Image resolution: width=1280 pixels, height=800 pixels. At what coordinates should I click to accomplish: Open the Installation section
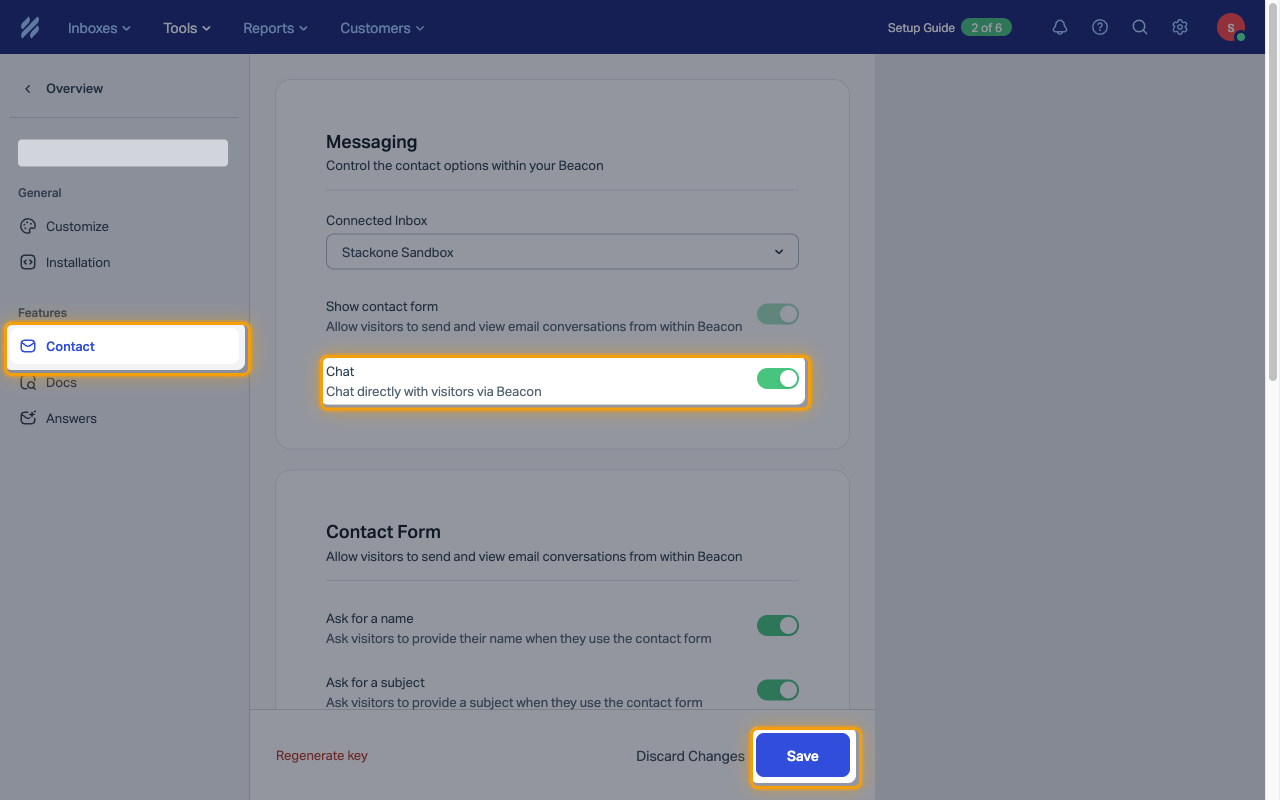pyautogui.click(x=124, y=262)
